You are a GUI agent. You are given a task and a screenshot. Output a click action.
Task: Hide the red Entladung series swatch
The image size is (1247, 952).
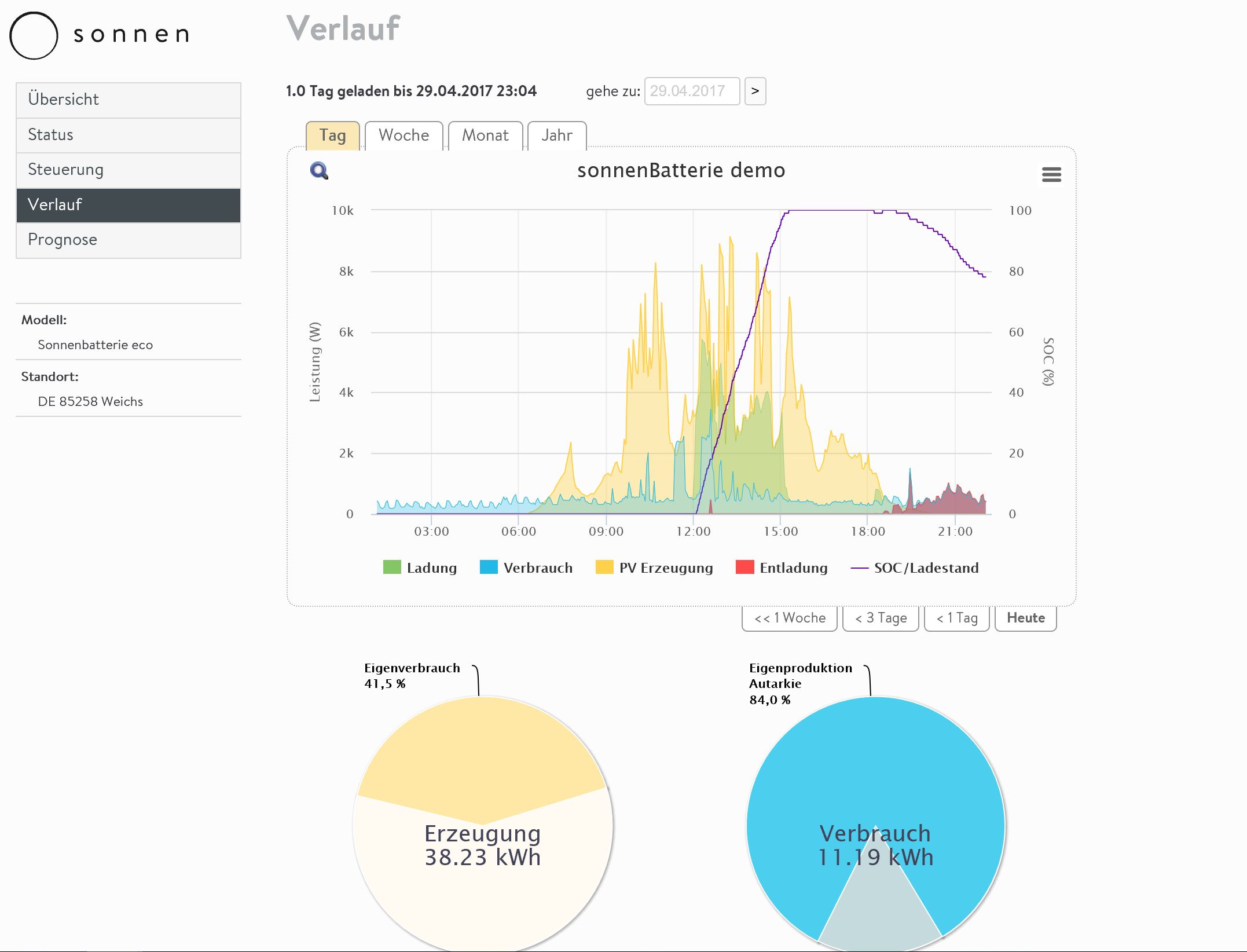point(744,567)
